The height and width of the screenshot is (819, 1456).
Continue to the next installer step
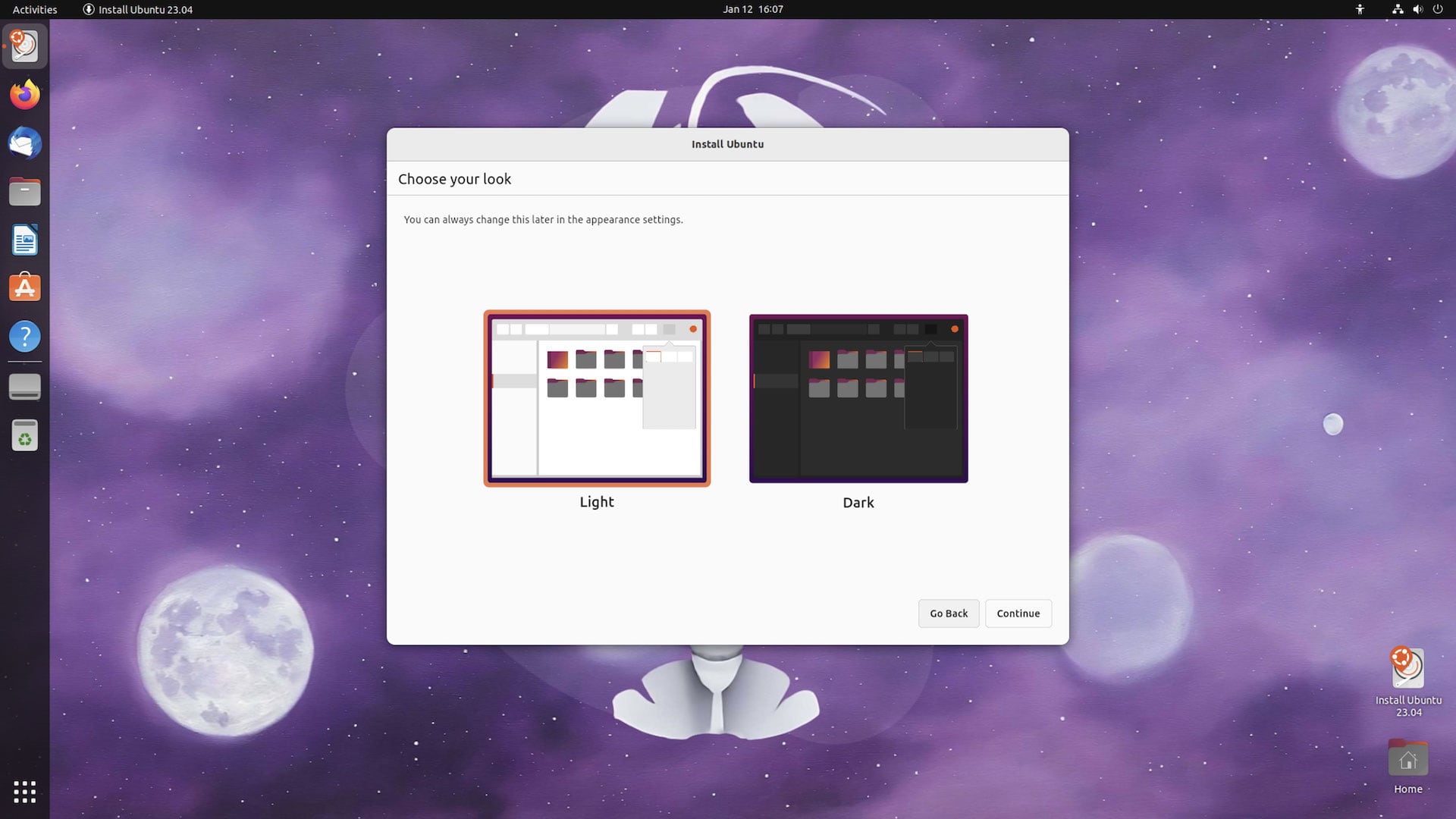(1018, 613)
